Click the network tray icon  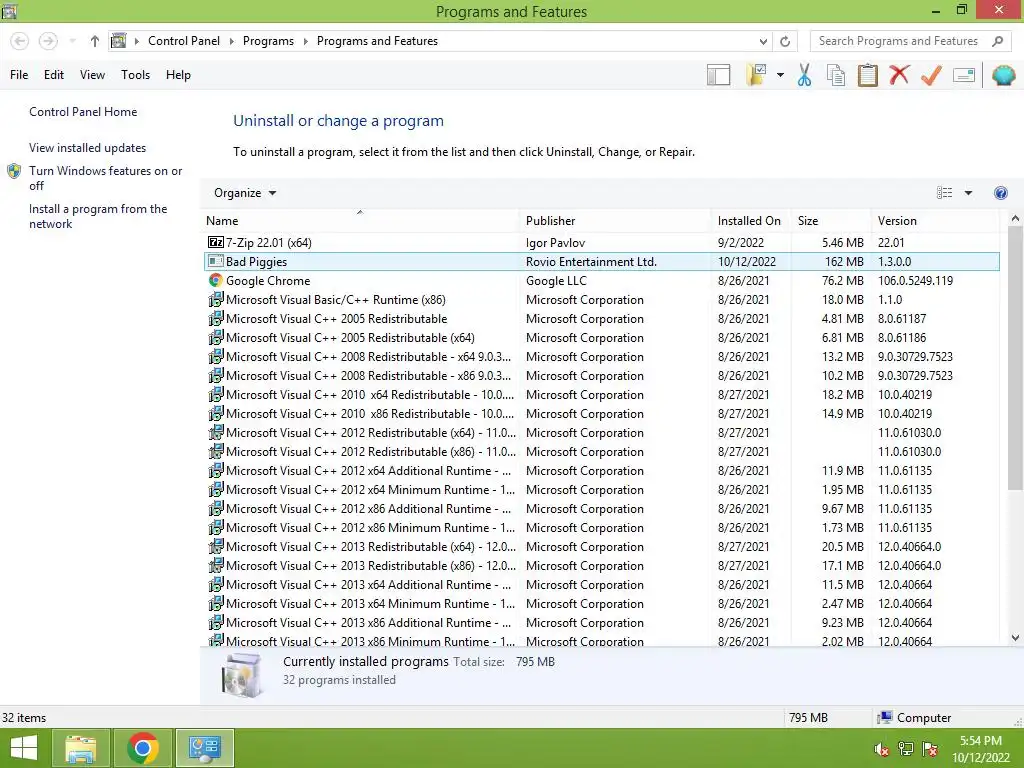(x=906, y=749)
